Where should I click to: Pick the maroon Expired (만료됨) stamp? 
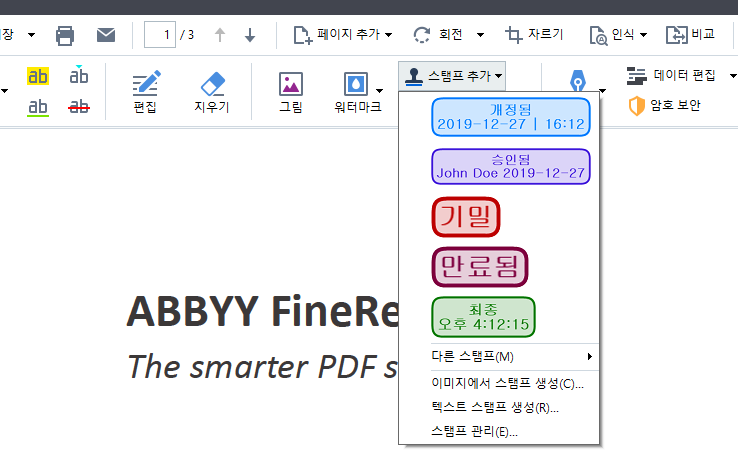(x=480, y=267)
